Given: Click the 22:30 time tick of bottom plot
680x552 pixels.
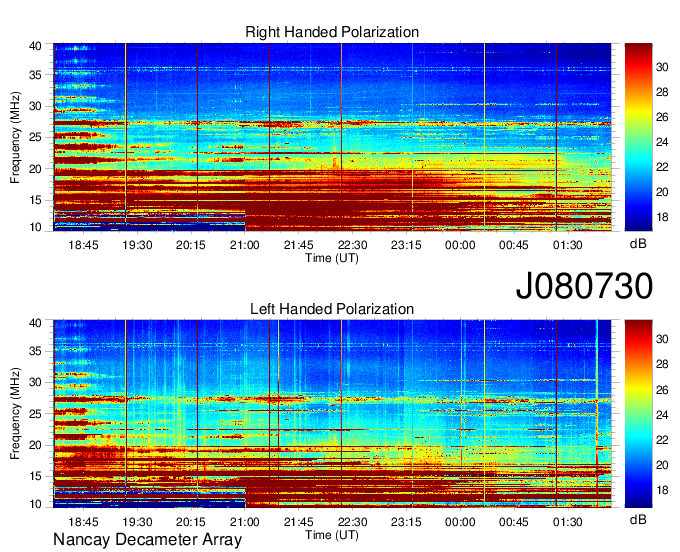Looking at the screenshot, I should [352, 522].
